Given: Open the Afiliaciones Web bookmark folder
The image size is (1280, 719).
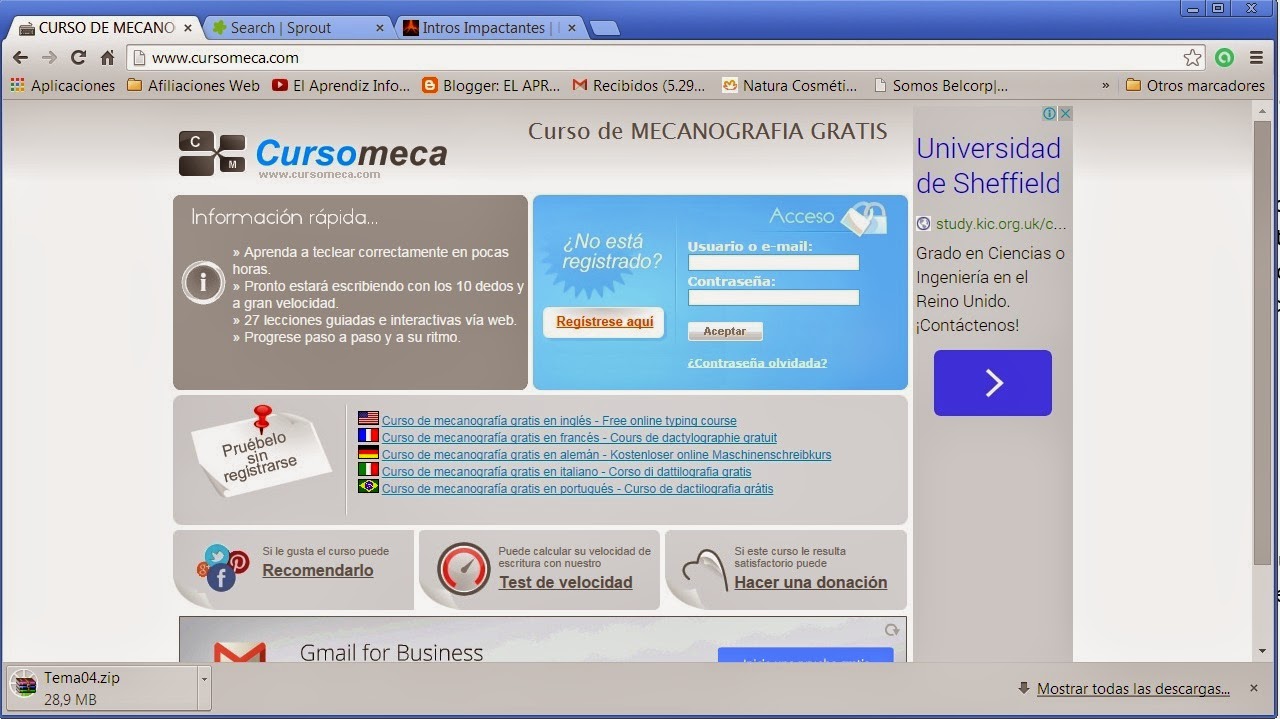Looking at the screenshot, I should click(x=194, y=86).
